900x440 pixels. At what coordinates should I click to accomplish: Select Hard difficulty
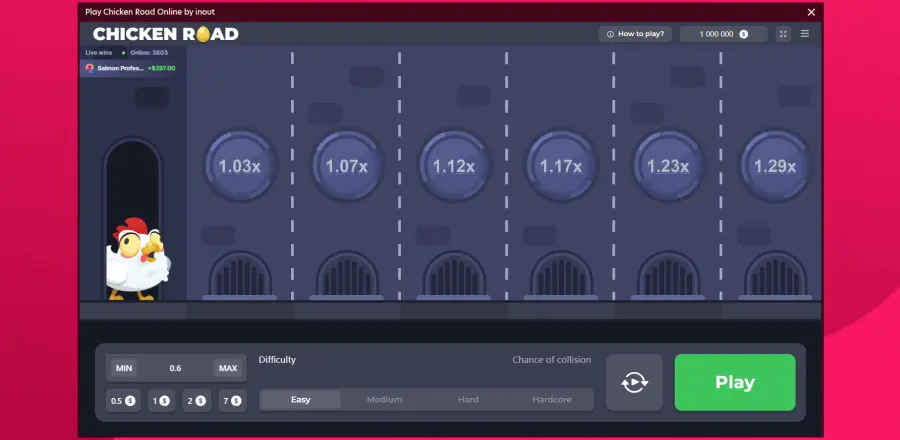coord(468,399)
